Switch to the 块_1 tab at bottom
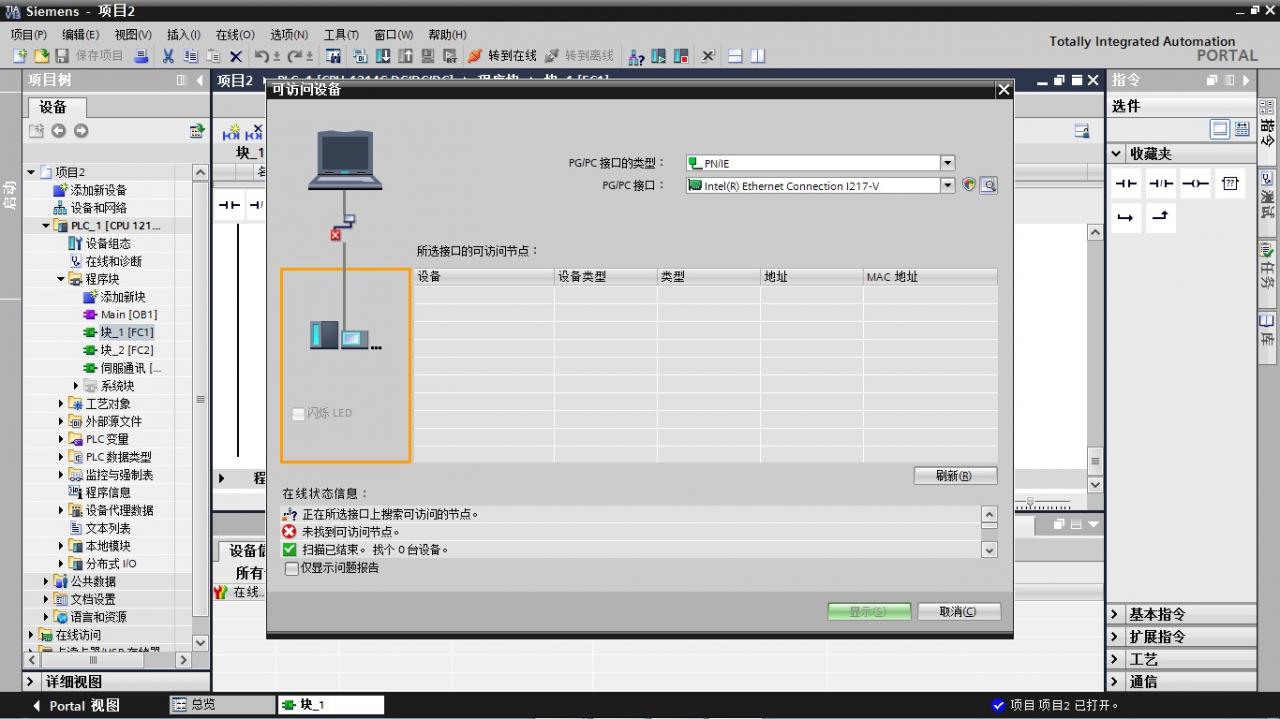The height and width of the screenshot is (719, 1280). click(330, 704)
